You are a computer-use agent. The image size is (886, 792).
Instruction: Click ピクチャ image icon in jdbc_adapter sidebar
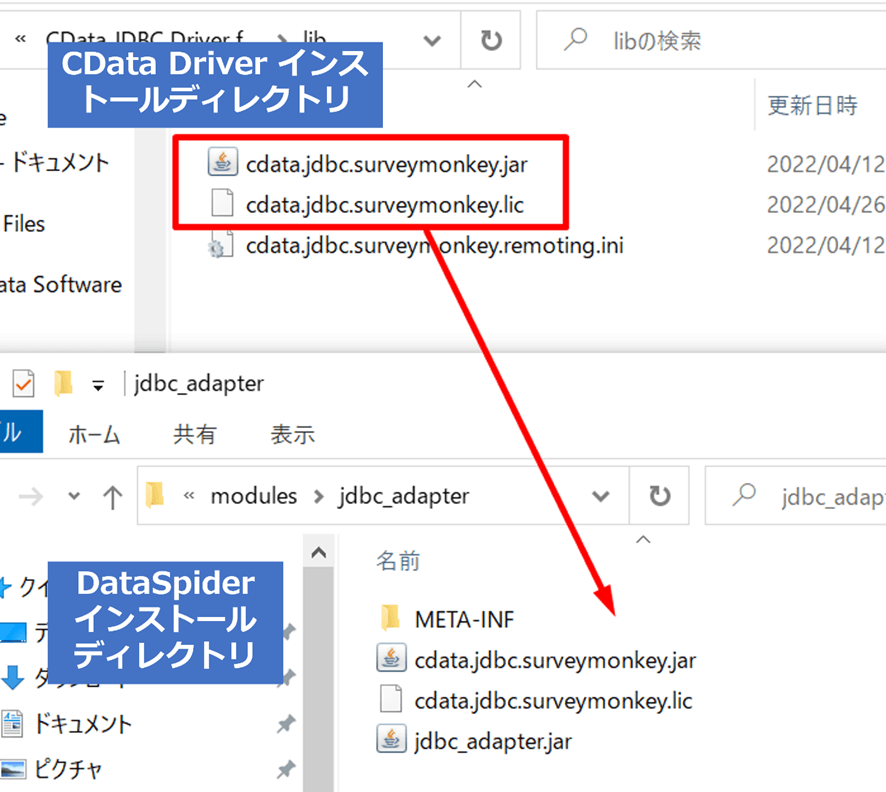pos(13,769)
